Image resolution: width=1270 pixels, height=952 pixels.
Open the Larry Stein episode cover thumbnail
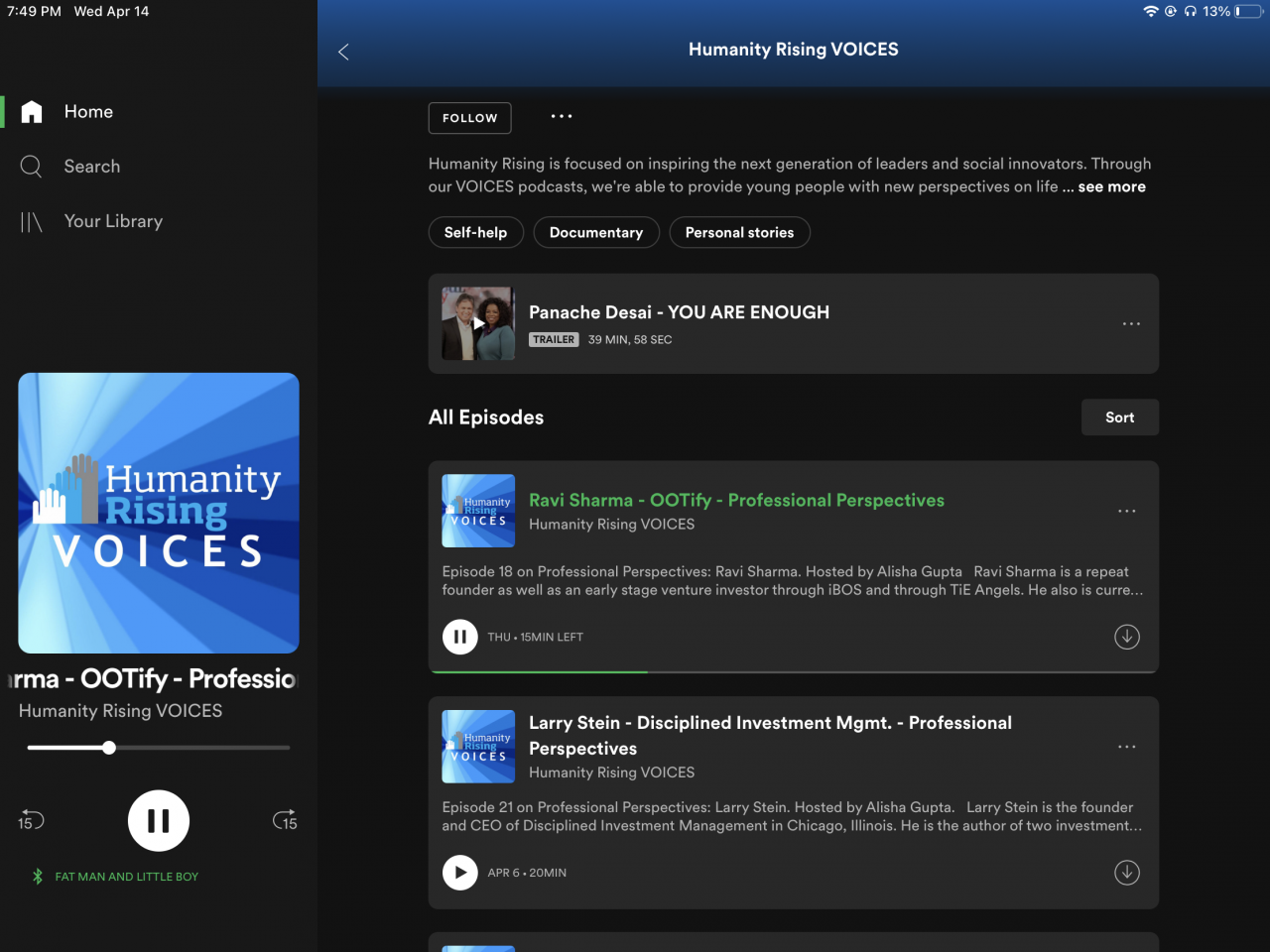478,747
